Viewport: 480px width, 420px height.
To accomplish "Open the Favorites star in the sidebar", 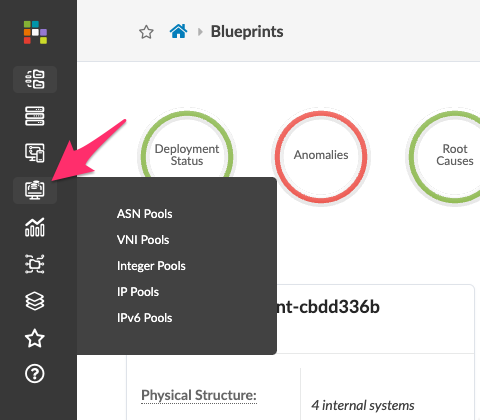I will (x=35, y=338).
